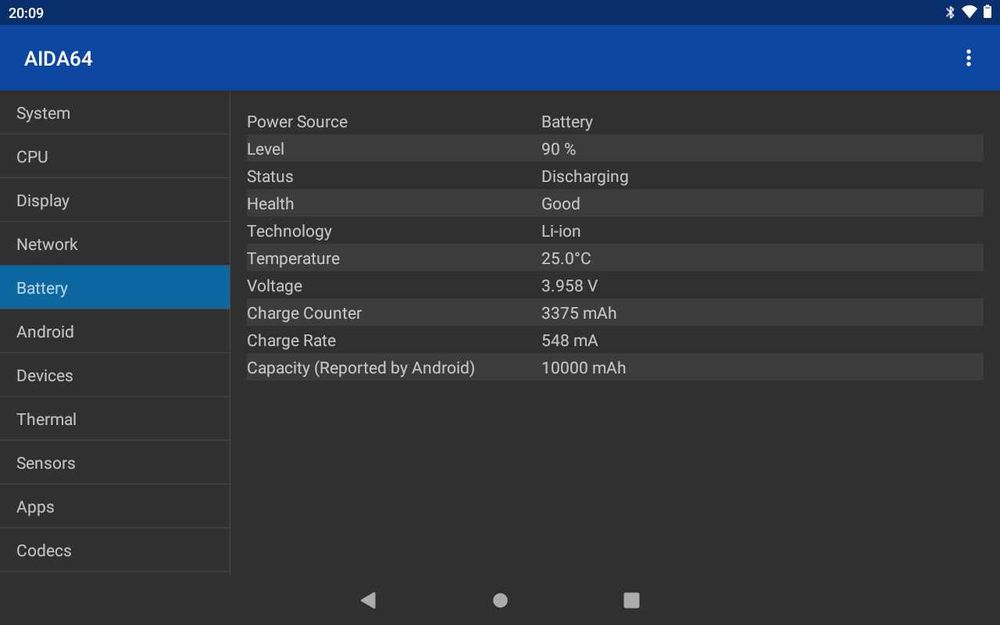The height and width of the screenshot is (625, 1000).
Task: Tap the Bluetooth status bar icon
Action: point(950,12)
